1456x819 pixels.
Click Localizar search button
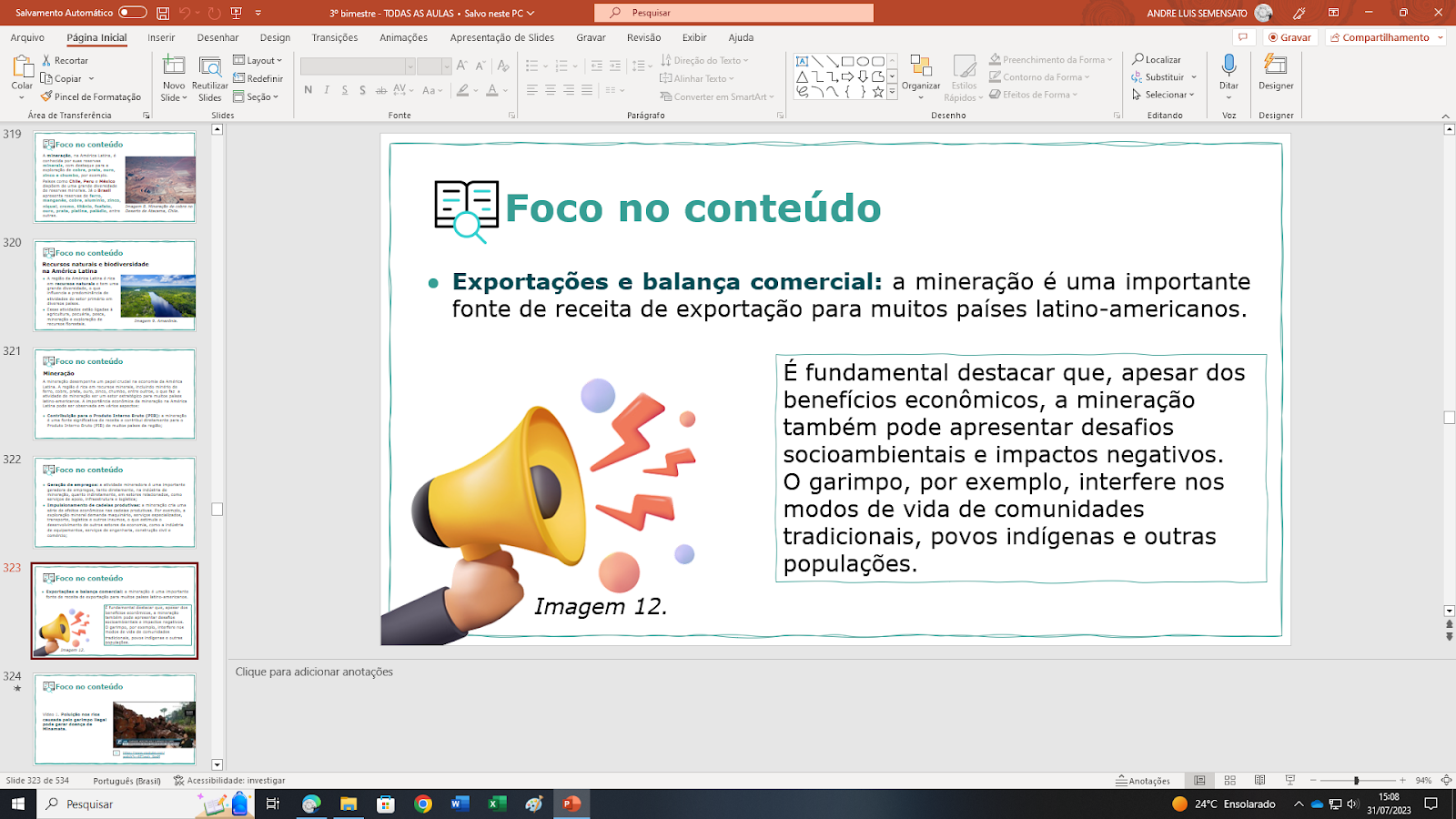[x=1157, y=60]
